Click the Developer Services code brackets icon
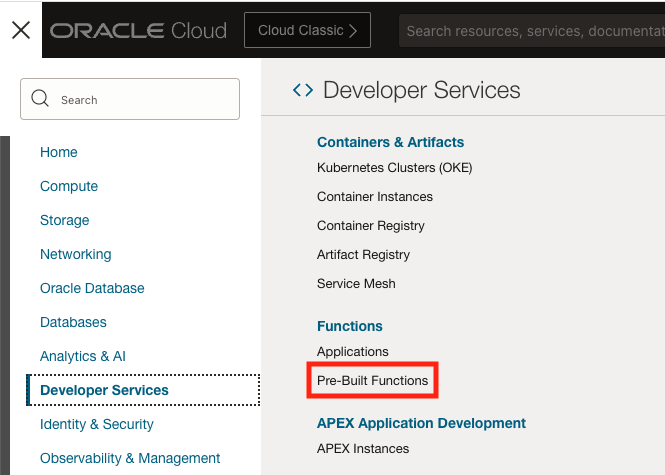Image resolution: width=665 pixels, height=475 pixels. (x=302, y=90)
